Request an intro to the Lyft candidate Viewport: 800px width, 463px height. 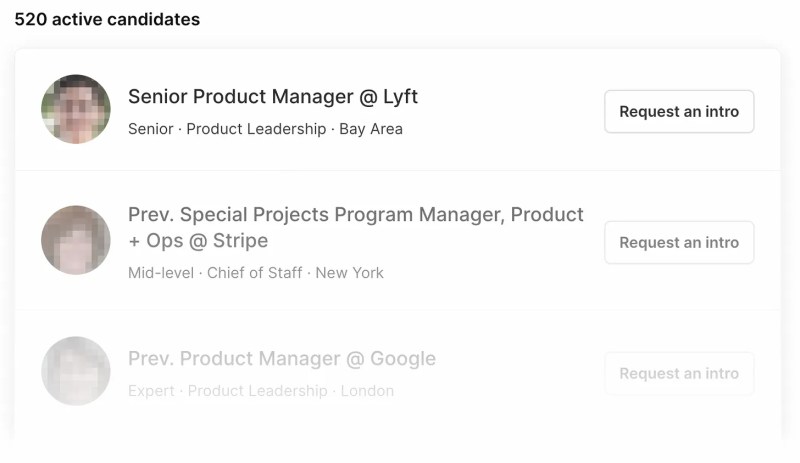tap(679, 111)
